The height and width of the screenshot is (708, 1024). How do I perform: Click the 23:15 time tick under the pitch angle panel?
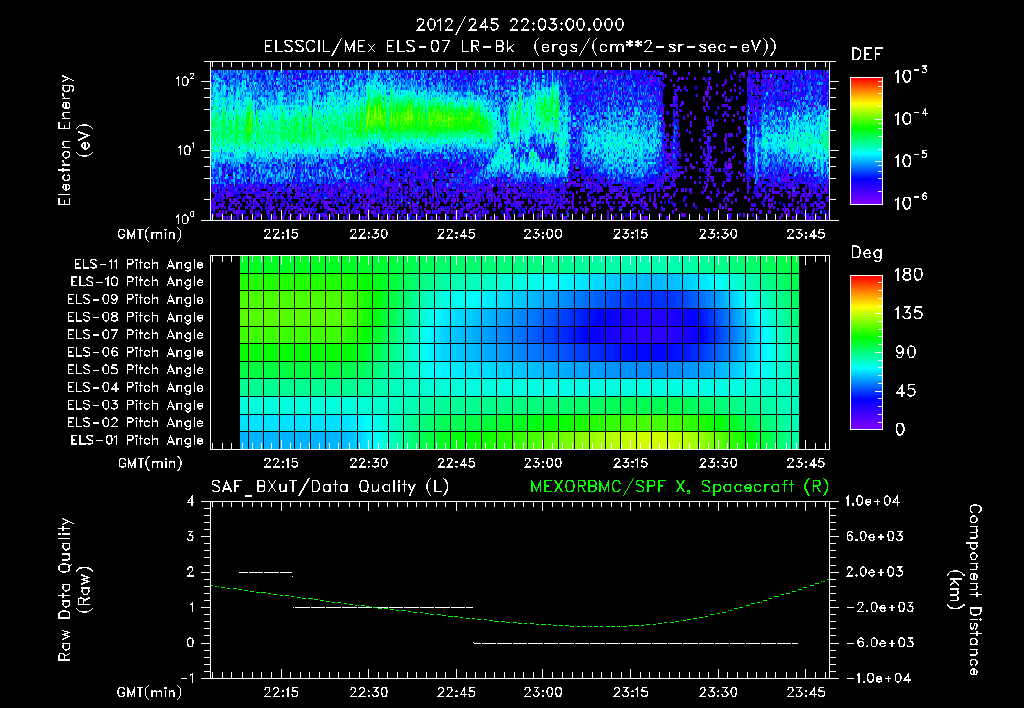(630, 463)
